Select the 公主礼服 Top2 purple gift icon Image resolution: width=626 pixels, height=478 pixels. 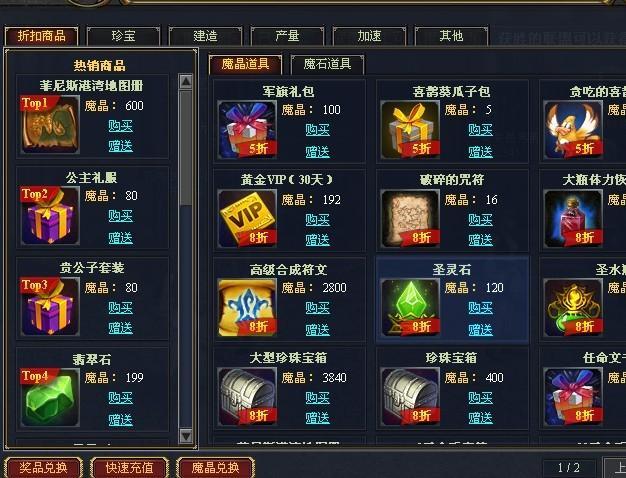tap(50, 216)
